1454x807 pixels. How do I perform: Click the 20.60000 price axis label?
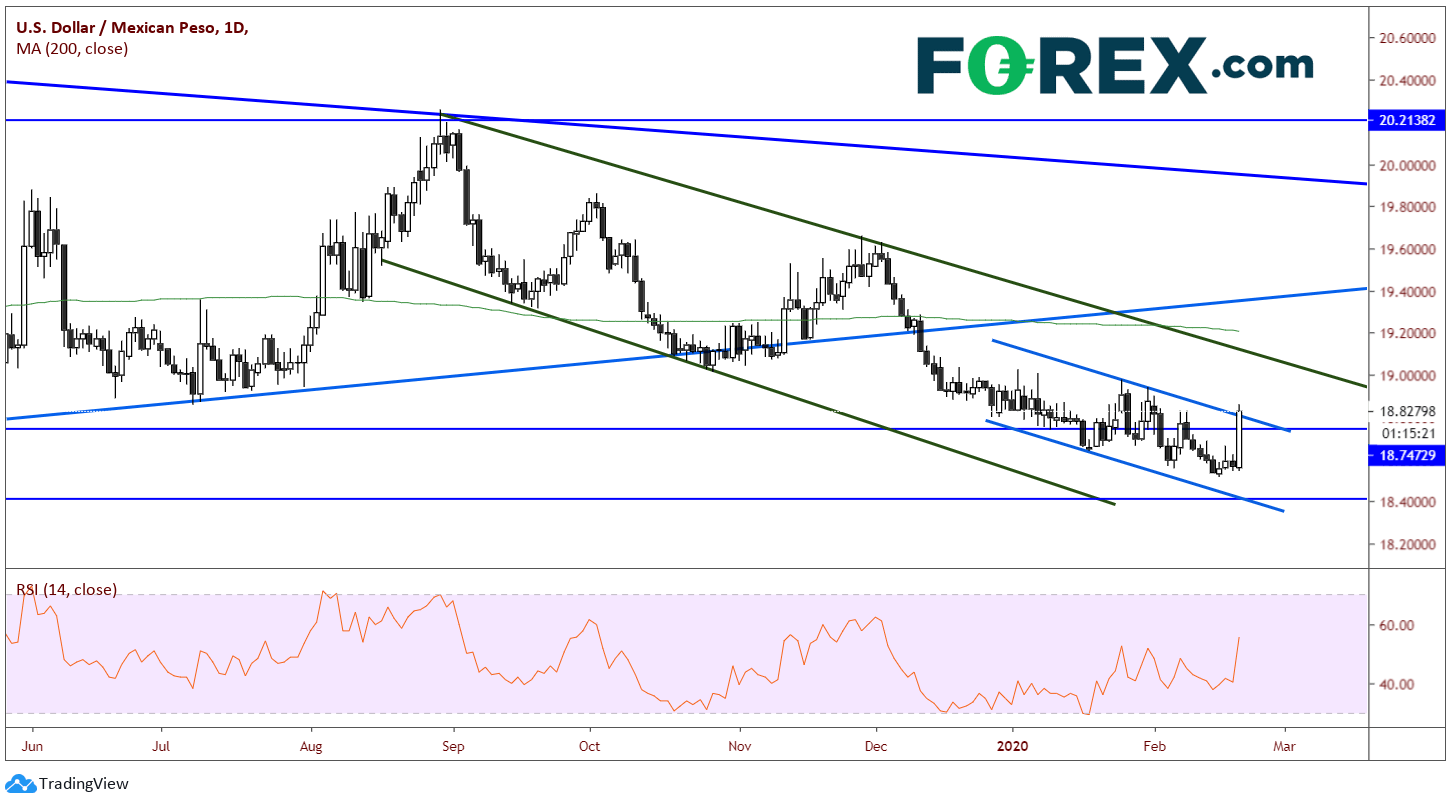click(x=1408, y=39)
